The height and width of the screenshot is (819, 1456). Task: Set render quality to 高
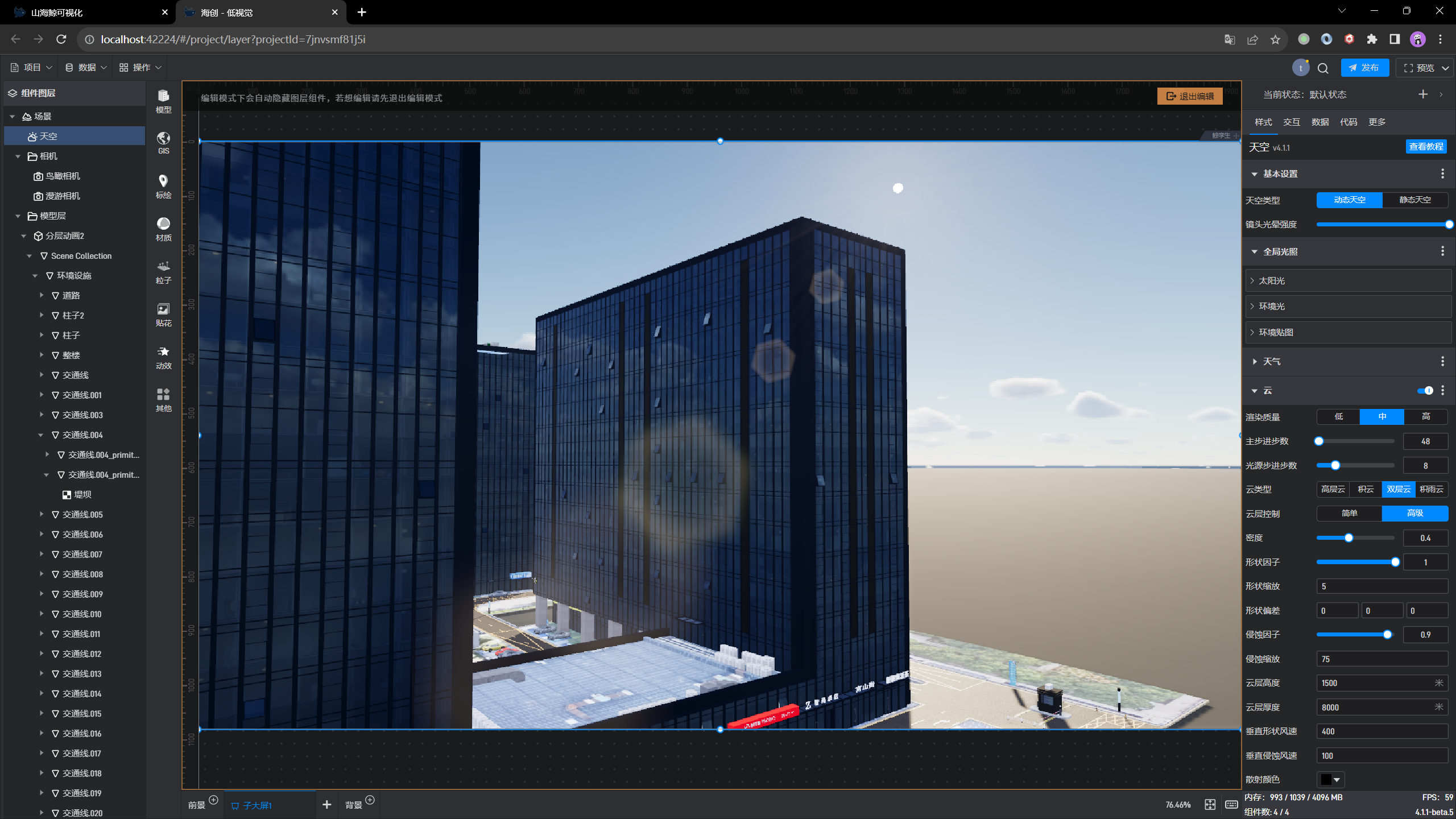click(x=1425, y=417)
